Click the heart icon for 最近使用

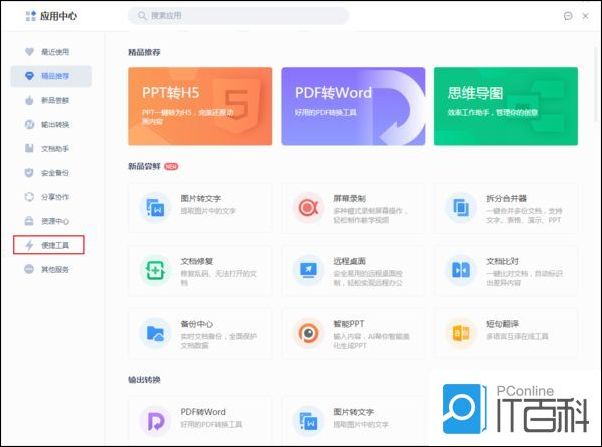[x=29, y=51]
